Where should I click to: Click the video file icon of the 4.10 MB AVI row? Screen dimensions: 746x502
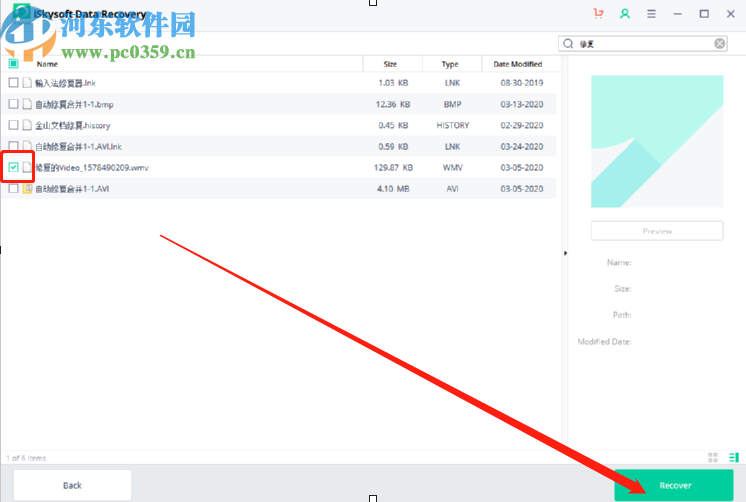click(x=27, y=188)
